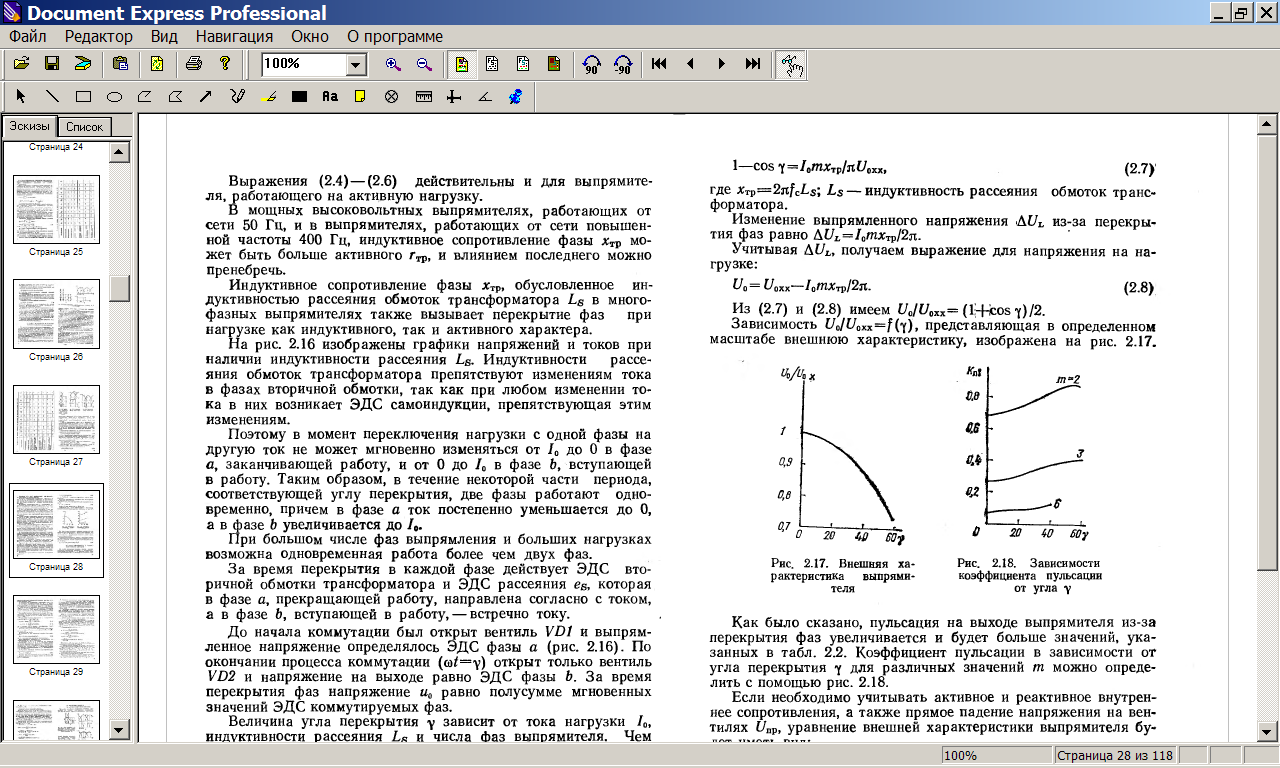Click document scroll down arrow
Screen dimensions: 1280x768
point(1268,732)
